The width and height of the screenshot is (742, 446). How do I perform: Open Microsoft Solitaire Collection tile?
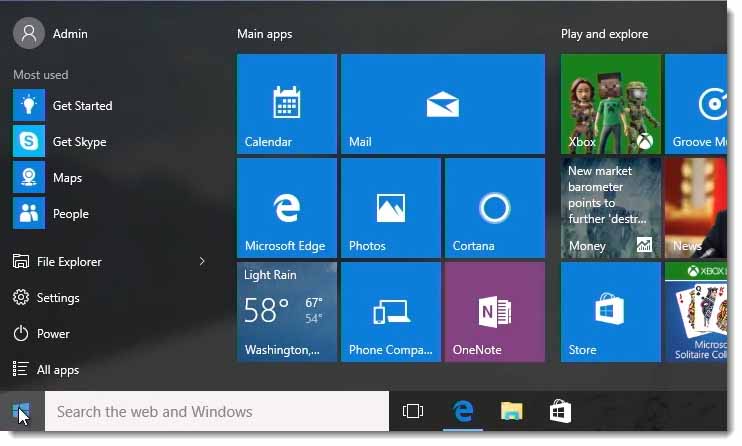pos(696,312)
